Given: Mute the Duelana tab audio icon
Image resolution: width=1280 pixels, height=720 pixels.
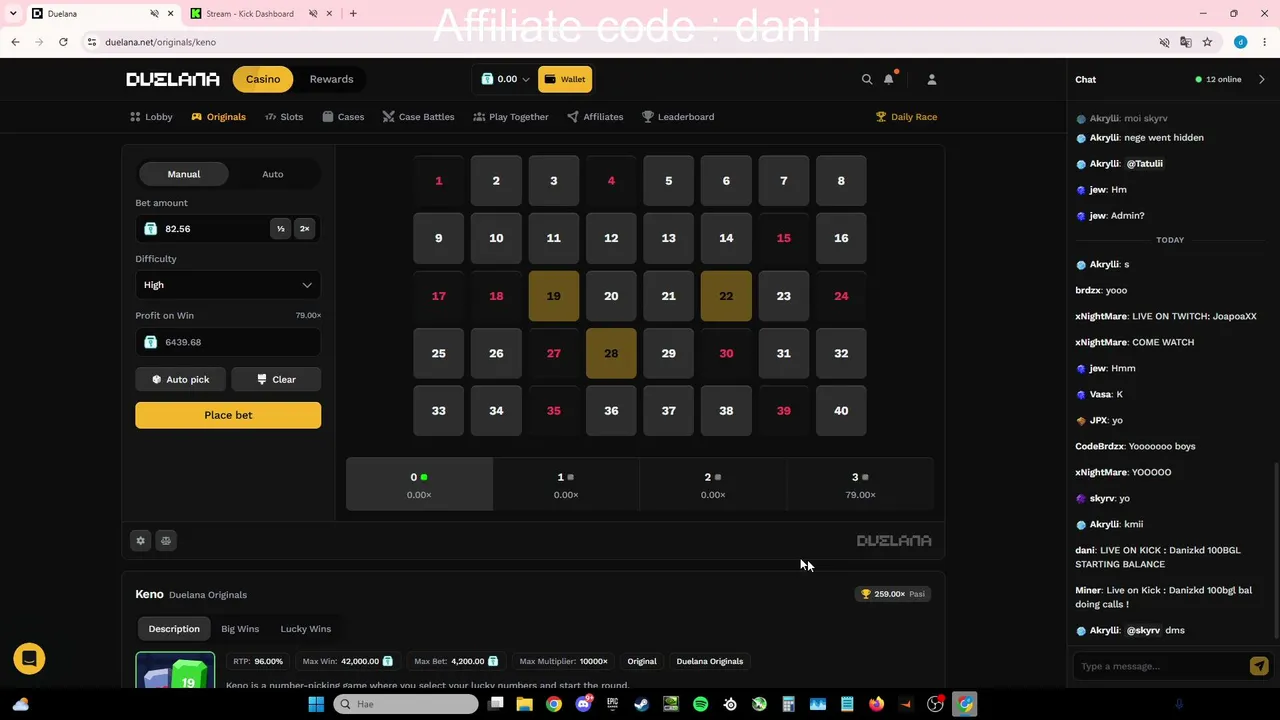Looking at the screenshot, I should 154,14.
